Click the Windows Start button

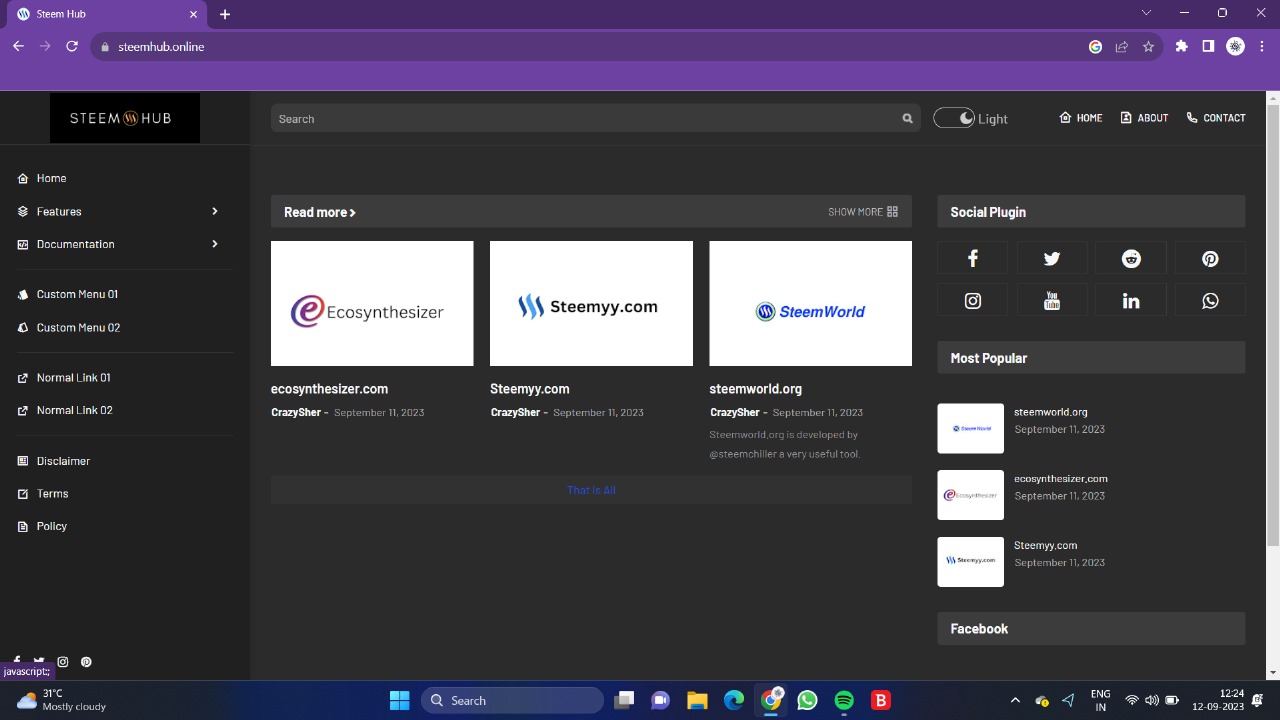[399, 700]
